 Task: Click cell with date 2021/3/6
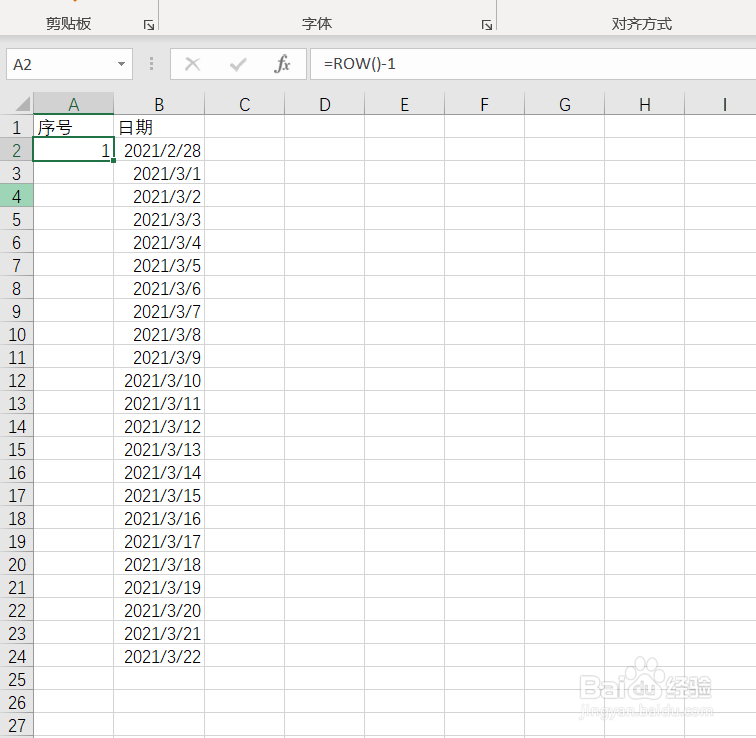pyautogui.click(x=159, y=288)
